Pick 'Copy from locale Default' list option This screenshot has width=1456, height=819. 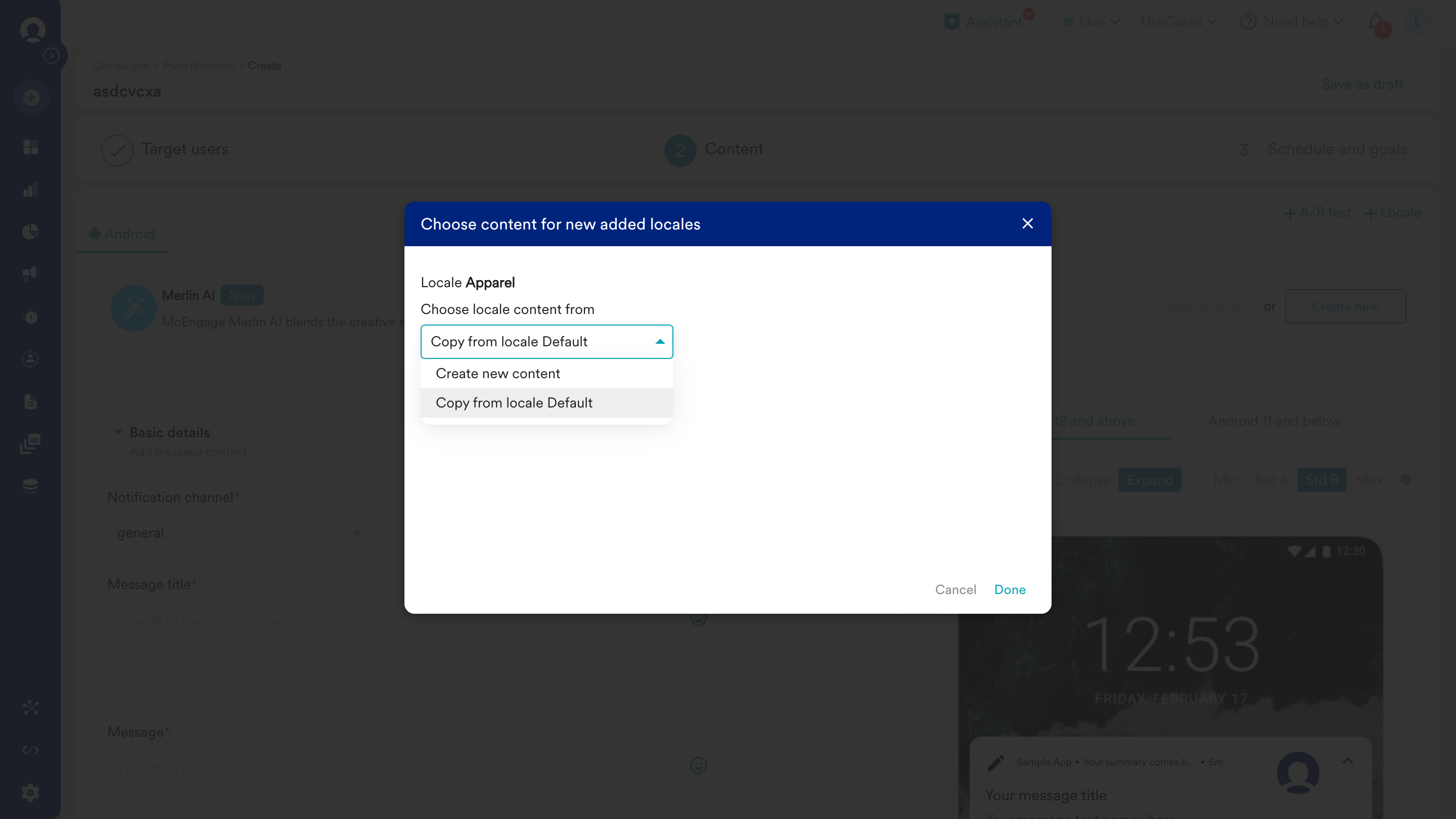click(547, 403)
